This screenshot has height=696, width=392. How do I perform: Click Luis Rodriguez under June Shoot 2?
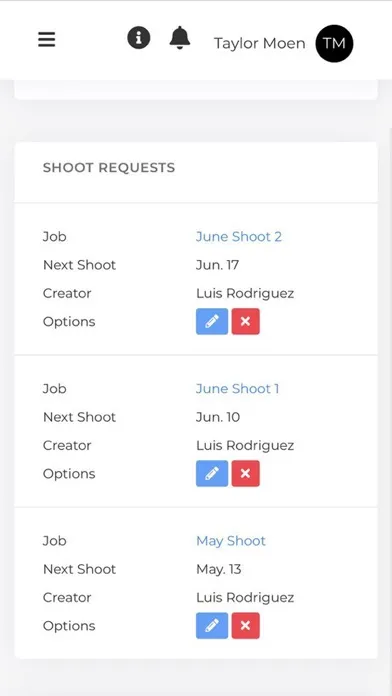pyautogui.click(x=245, y=293)
